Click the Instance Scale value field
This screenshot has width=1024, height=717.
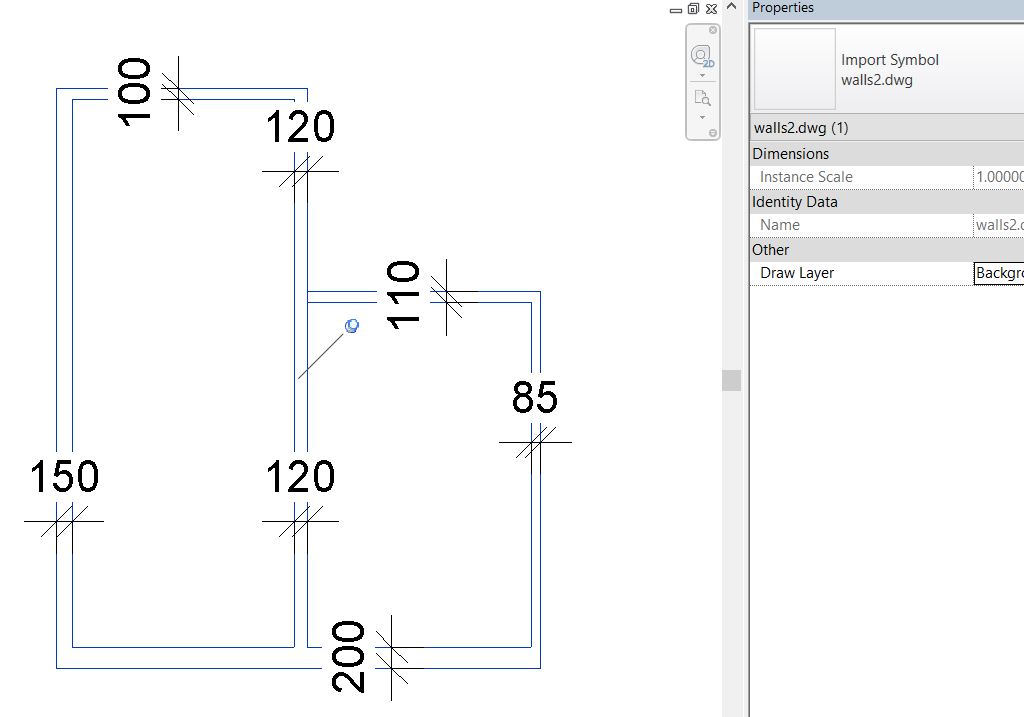click(999, 177)
